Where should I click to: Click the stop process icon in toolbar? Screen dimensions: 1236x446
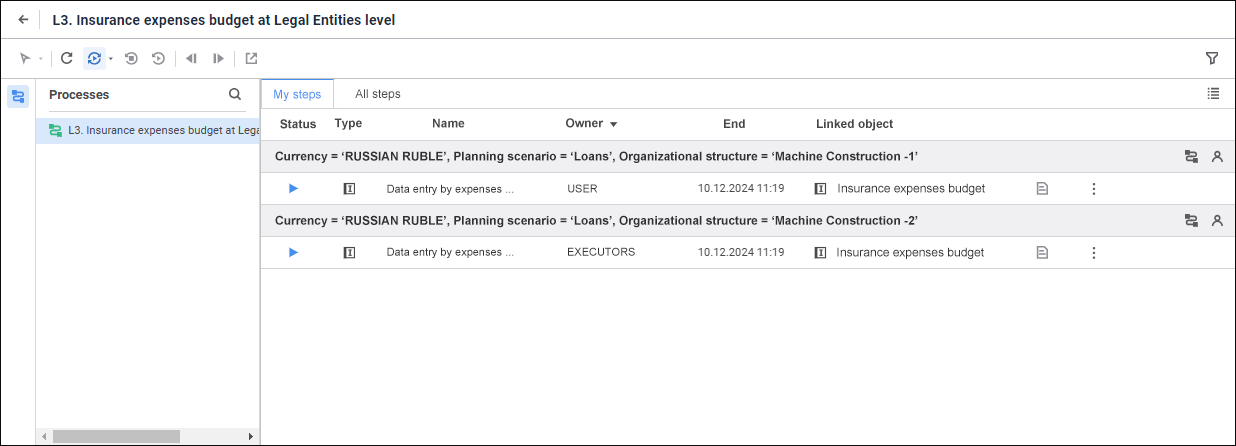[x=131, y=59]
